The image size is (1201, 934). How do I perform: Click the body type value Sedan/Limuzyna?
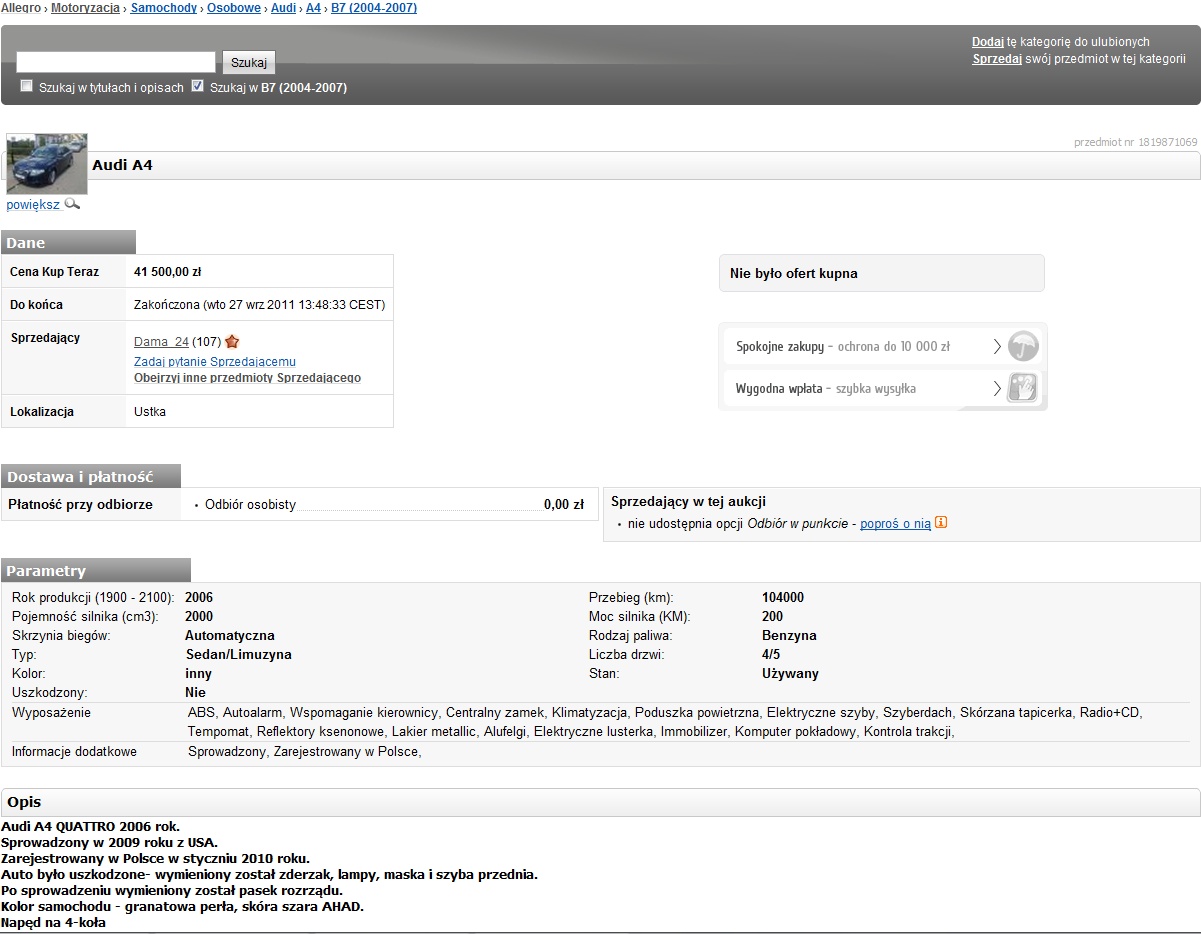238,655
